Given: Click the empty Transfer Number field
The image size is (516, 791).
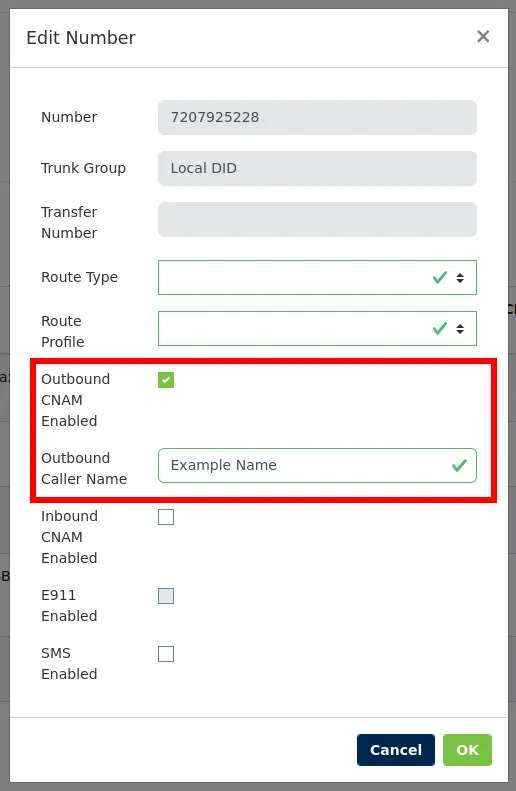Looking at the screenshot, I should pyautogui.click(x=317, y=219).
